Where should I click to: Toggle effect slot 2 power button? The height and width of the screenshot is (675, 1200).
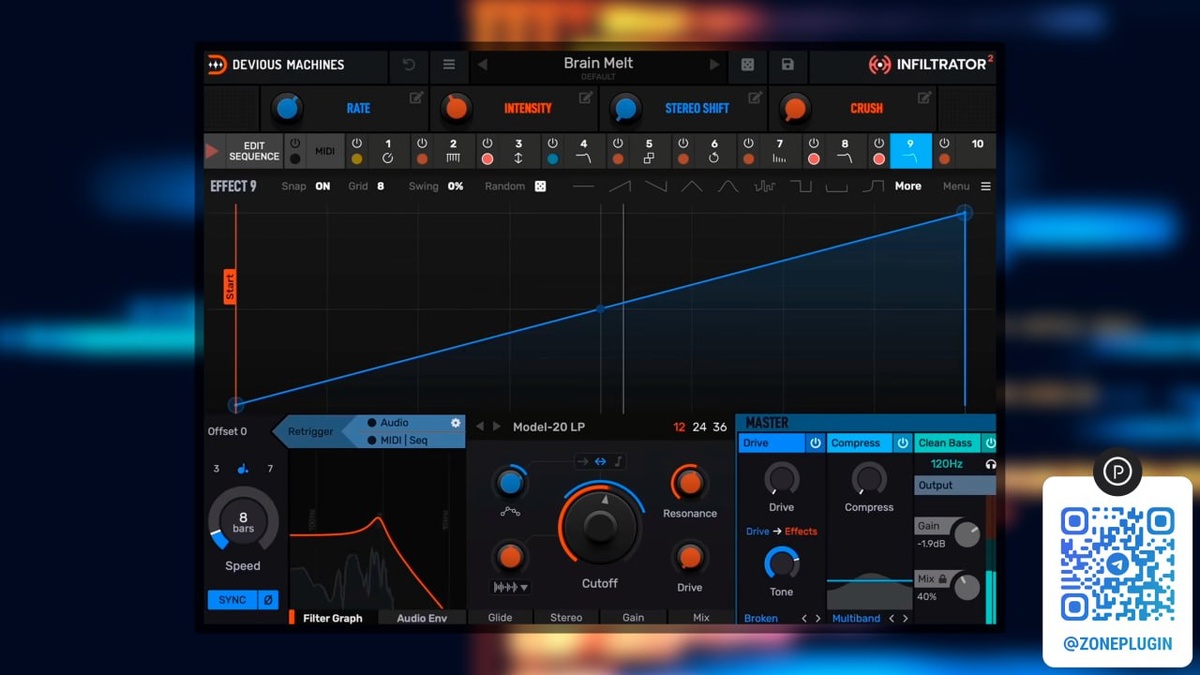(422, 144)
